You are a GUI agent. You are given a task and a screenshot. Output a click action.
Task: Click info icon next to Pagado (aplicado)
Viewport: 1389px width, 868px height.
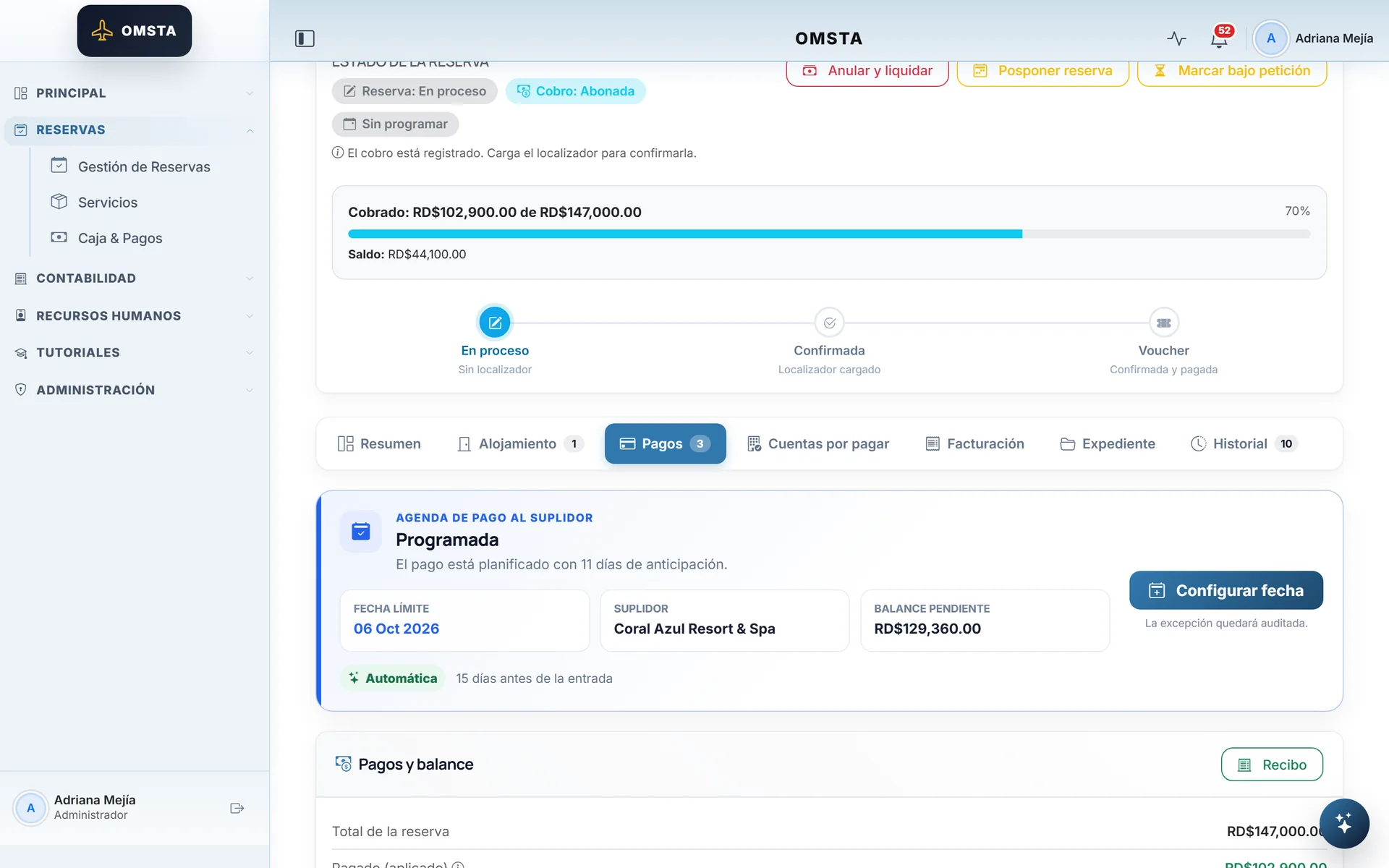[x=458, y=864]
